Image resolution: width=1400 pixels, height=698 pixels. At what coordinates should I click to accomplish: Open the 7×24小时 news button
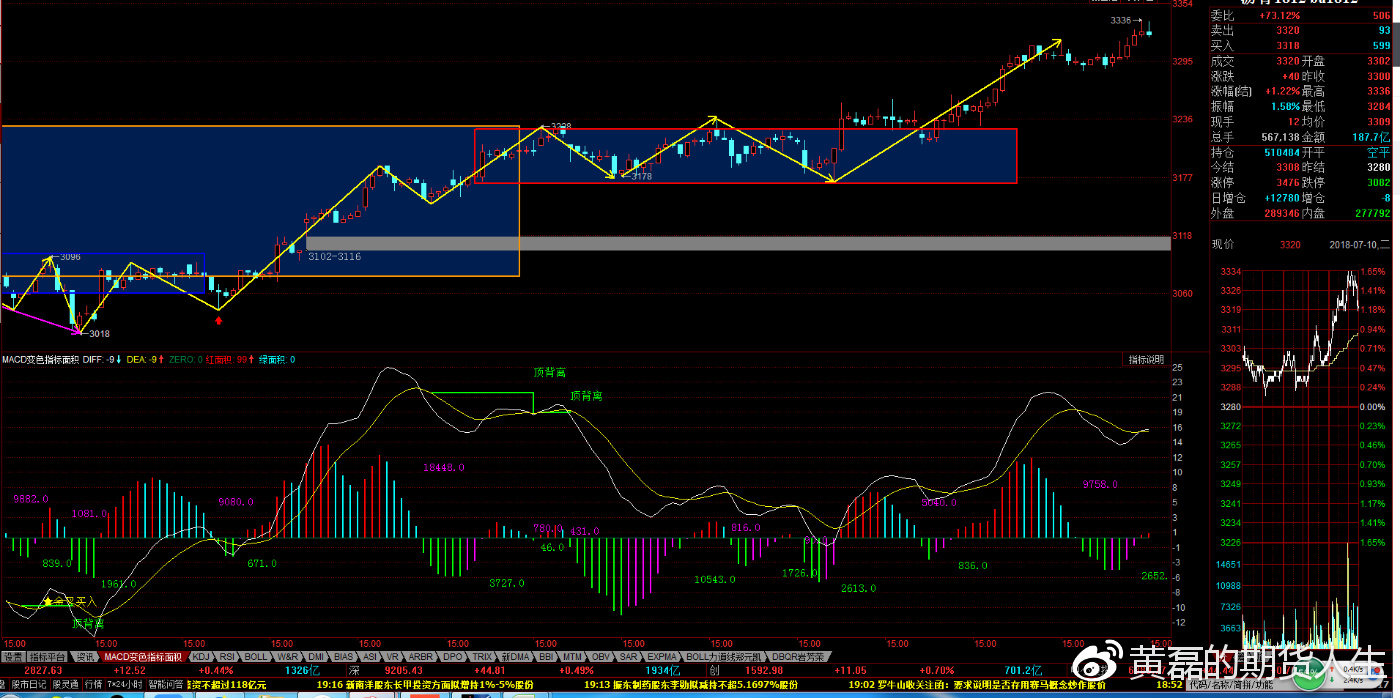(127, 684)
